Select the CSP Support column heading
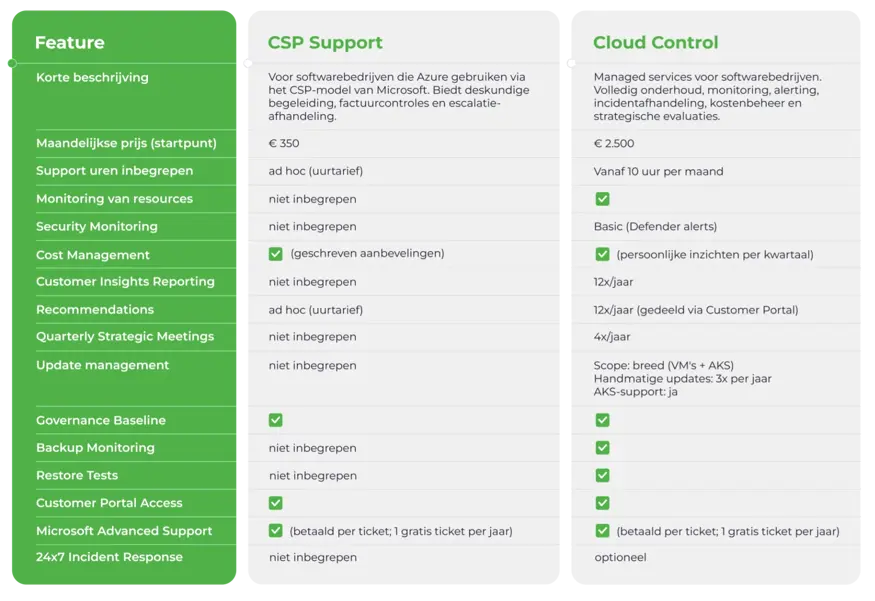The width and height of the screenshot is (875, 601). coord(325,43)
